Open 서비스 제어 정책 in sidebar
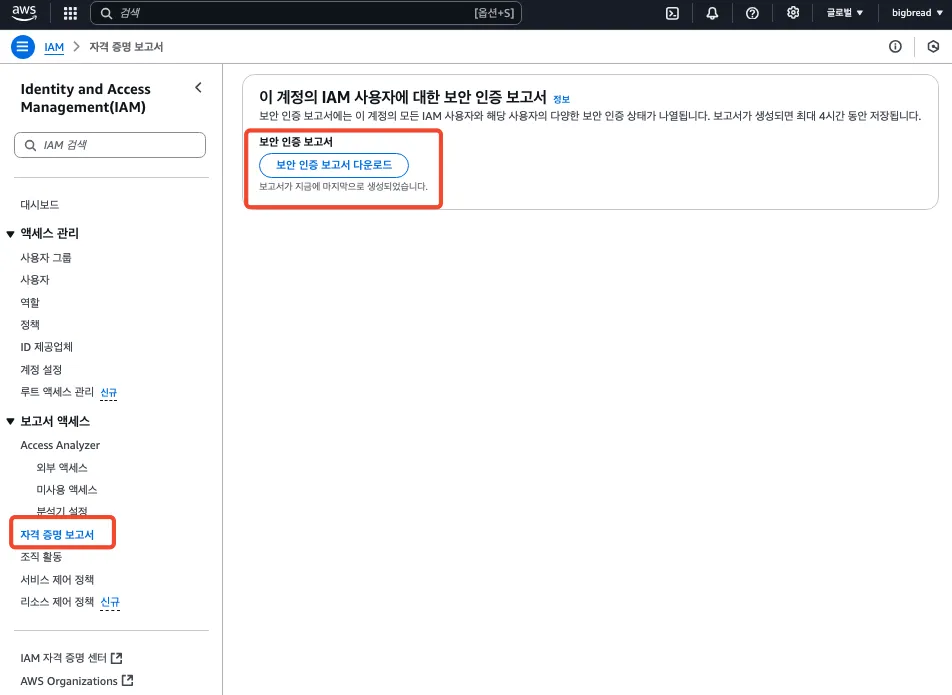This screenshot has height=695, width=952. [57, 580]
